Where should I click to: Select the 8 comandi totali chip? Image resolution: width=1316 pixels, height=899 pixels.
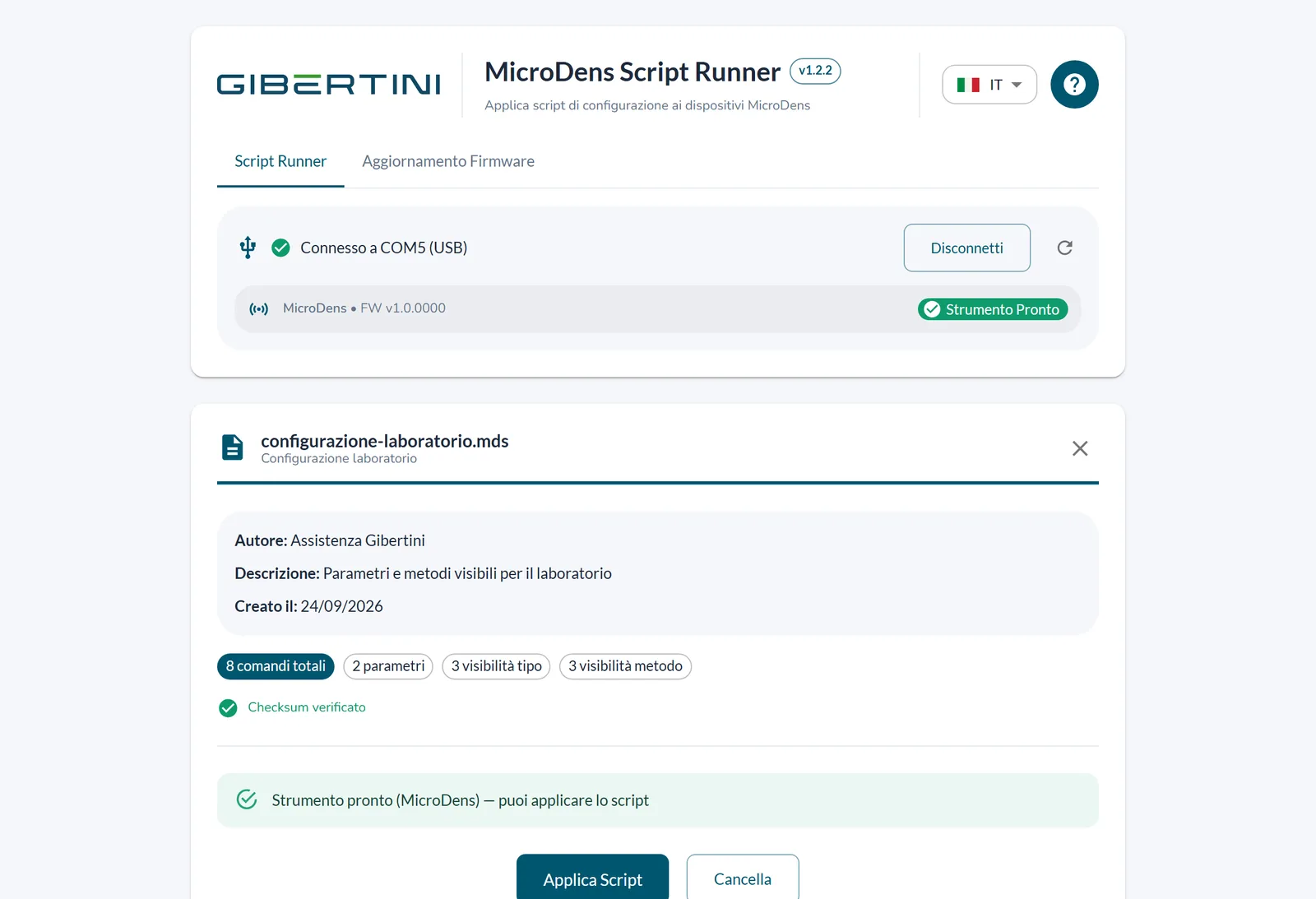(x=276, y=666)
